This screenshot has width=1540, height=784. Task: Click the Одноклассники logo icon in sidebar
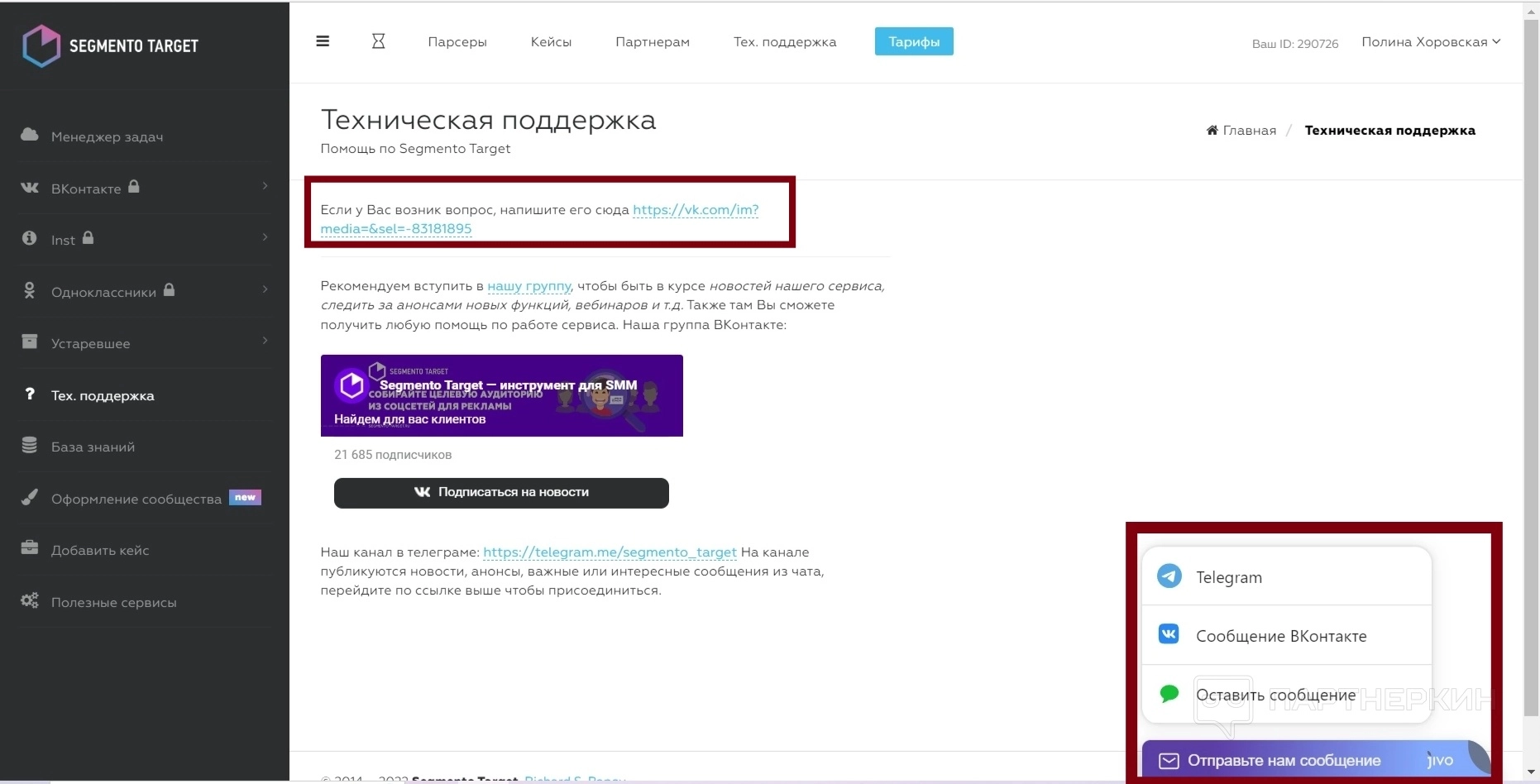coord(30,290)
